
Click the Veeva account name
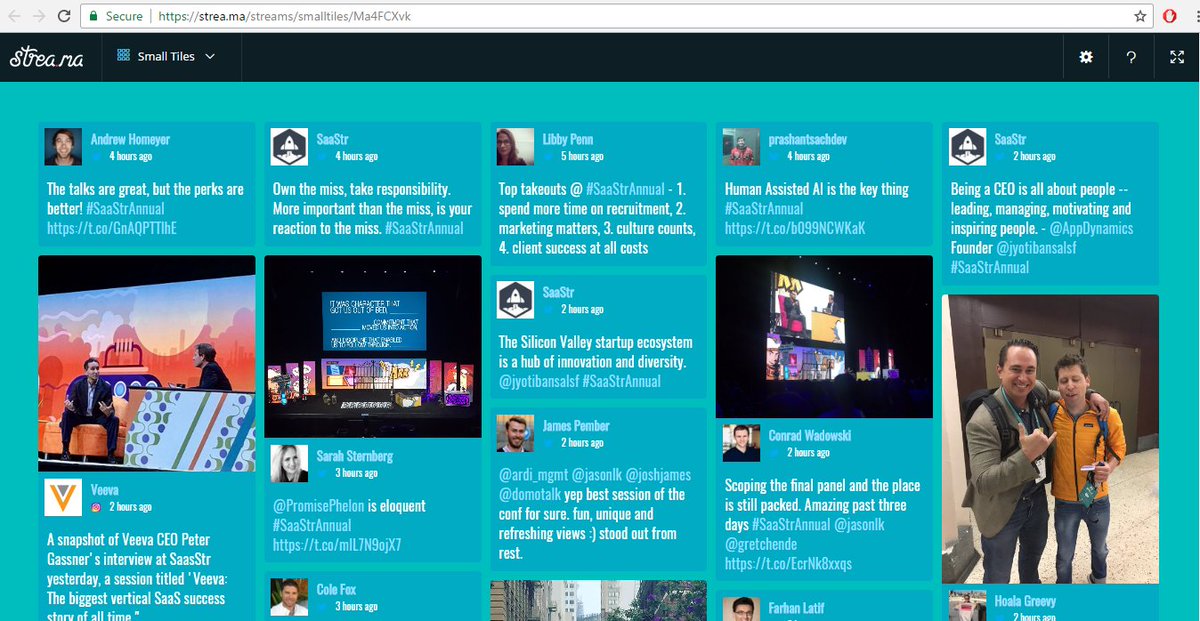[x=105, y=490]
